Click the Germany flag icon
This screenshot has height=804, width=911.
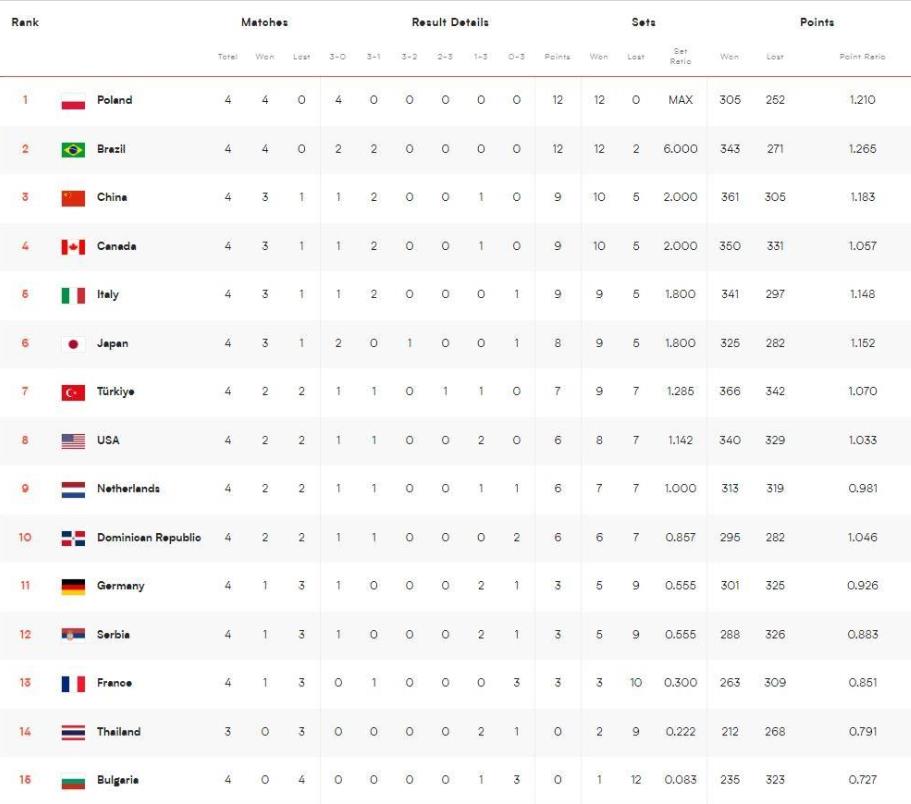(73, 587)
